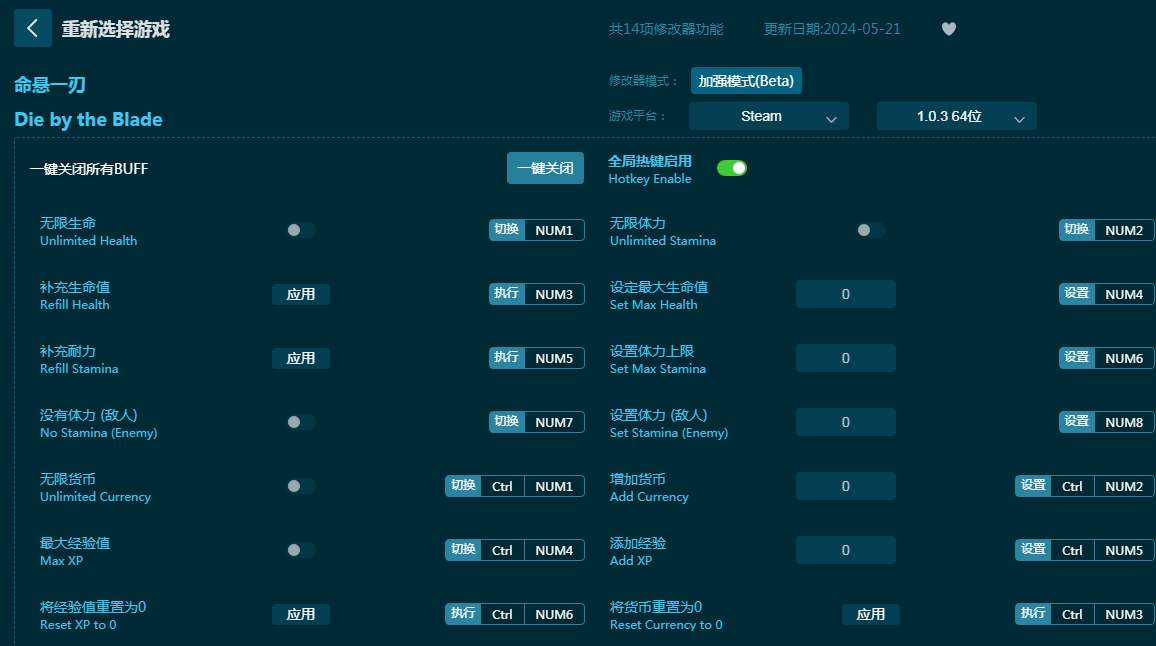Toggle Unlimited Health switch
The width and height of the screenshot is (1156, 646).
pos(301,230)
